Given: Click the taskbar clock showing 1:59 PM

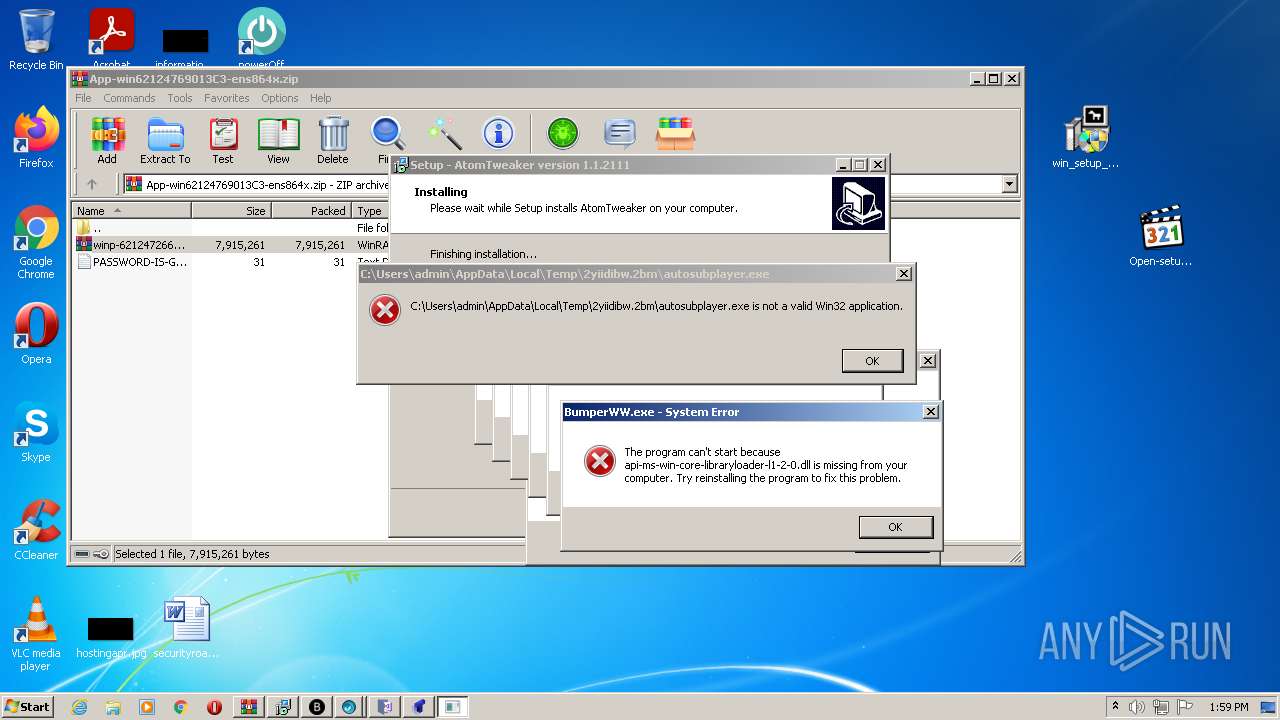Looking at the screenshot, I should tap(1228, 707).
